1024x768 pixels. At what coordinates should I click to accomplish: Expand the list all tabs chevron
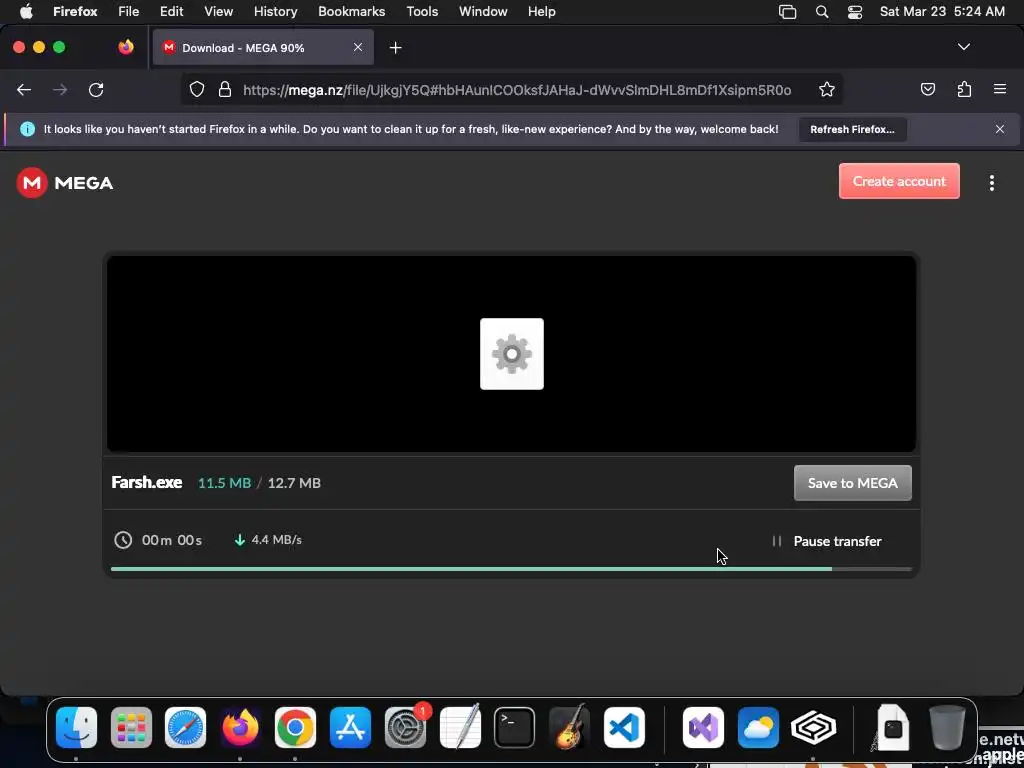tap(963, 47)
